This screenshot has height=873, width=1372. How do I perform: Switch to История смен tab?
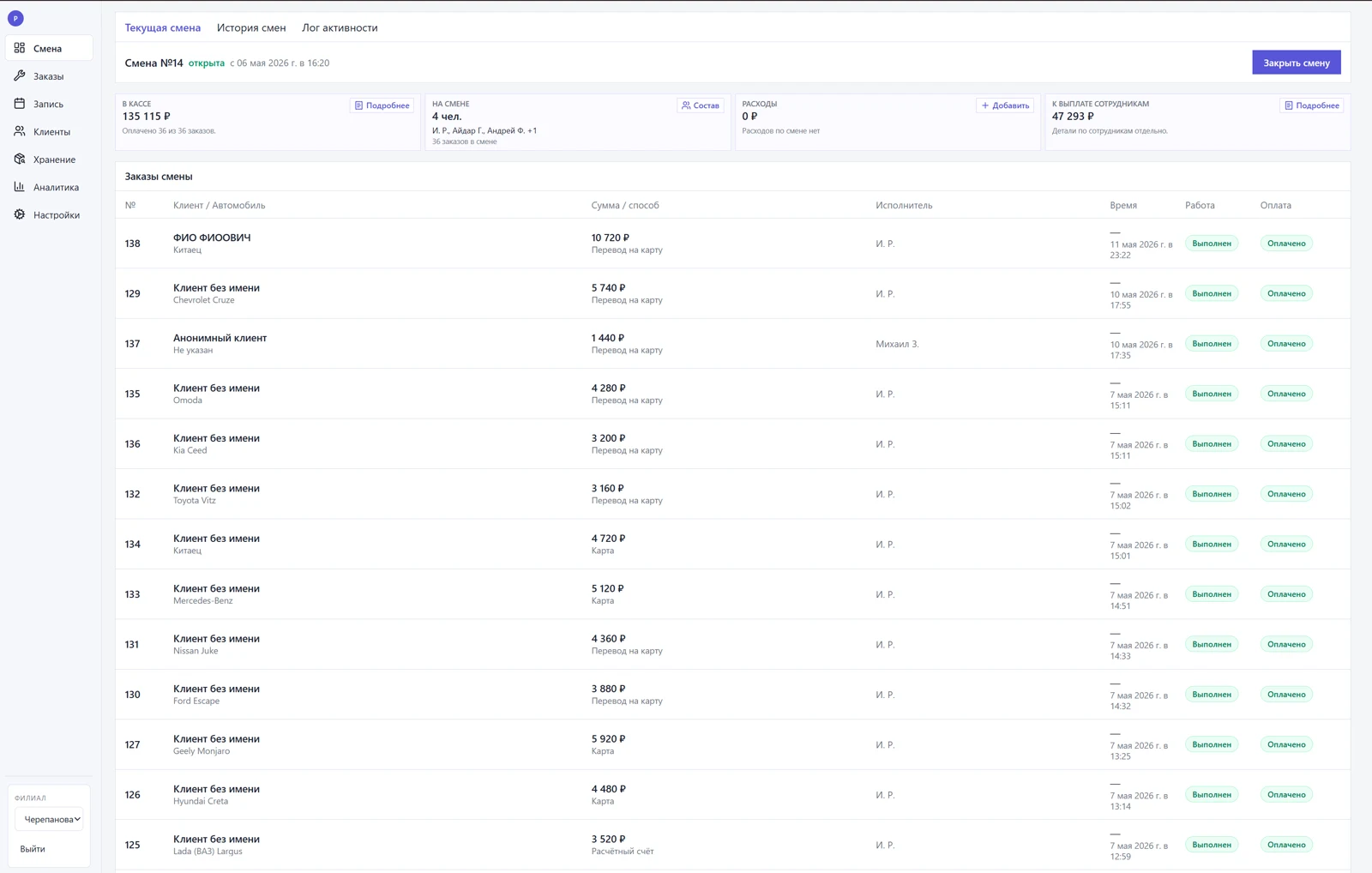tap(251, 27)
